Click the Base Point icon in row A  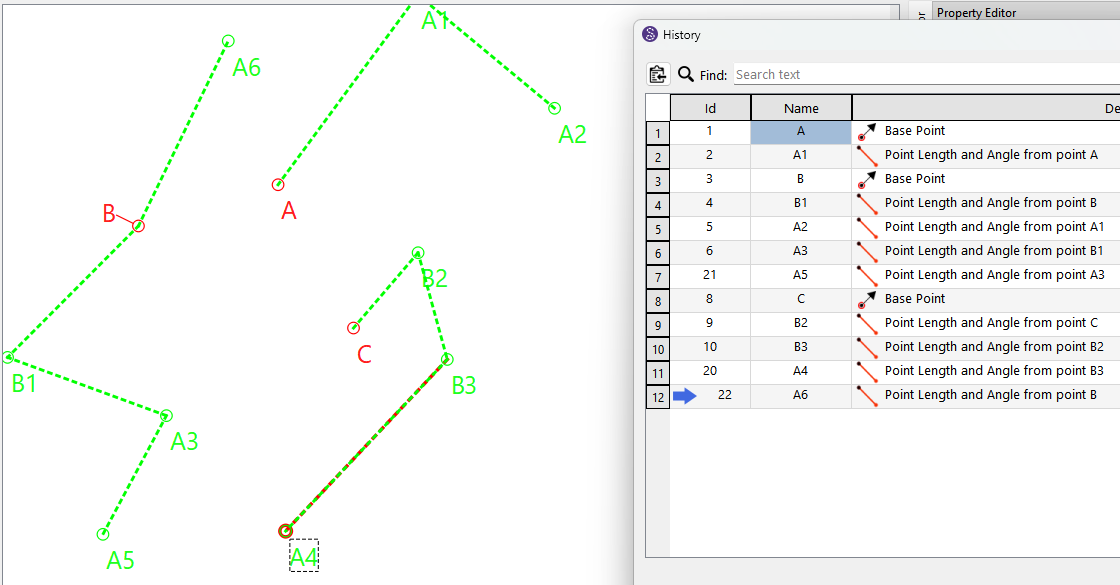[x=867, y=131]
